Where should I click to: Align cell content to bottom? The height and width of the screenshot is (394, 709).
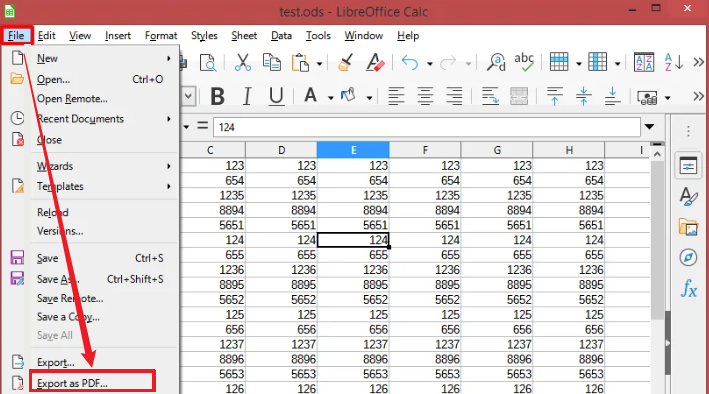point(612,96)
